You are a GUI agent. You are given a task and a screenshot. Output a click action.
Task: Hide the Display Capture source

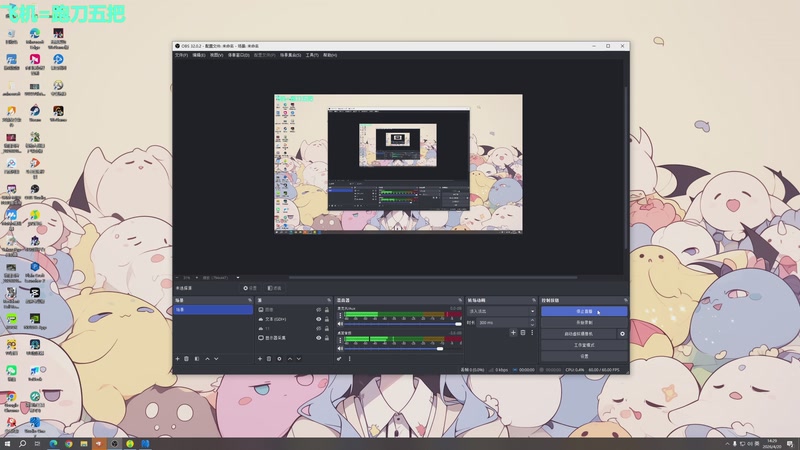pyautogui.click(x=318, y=338)
